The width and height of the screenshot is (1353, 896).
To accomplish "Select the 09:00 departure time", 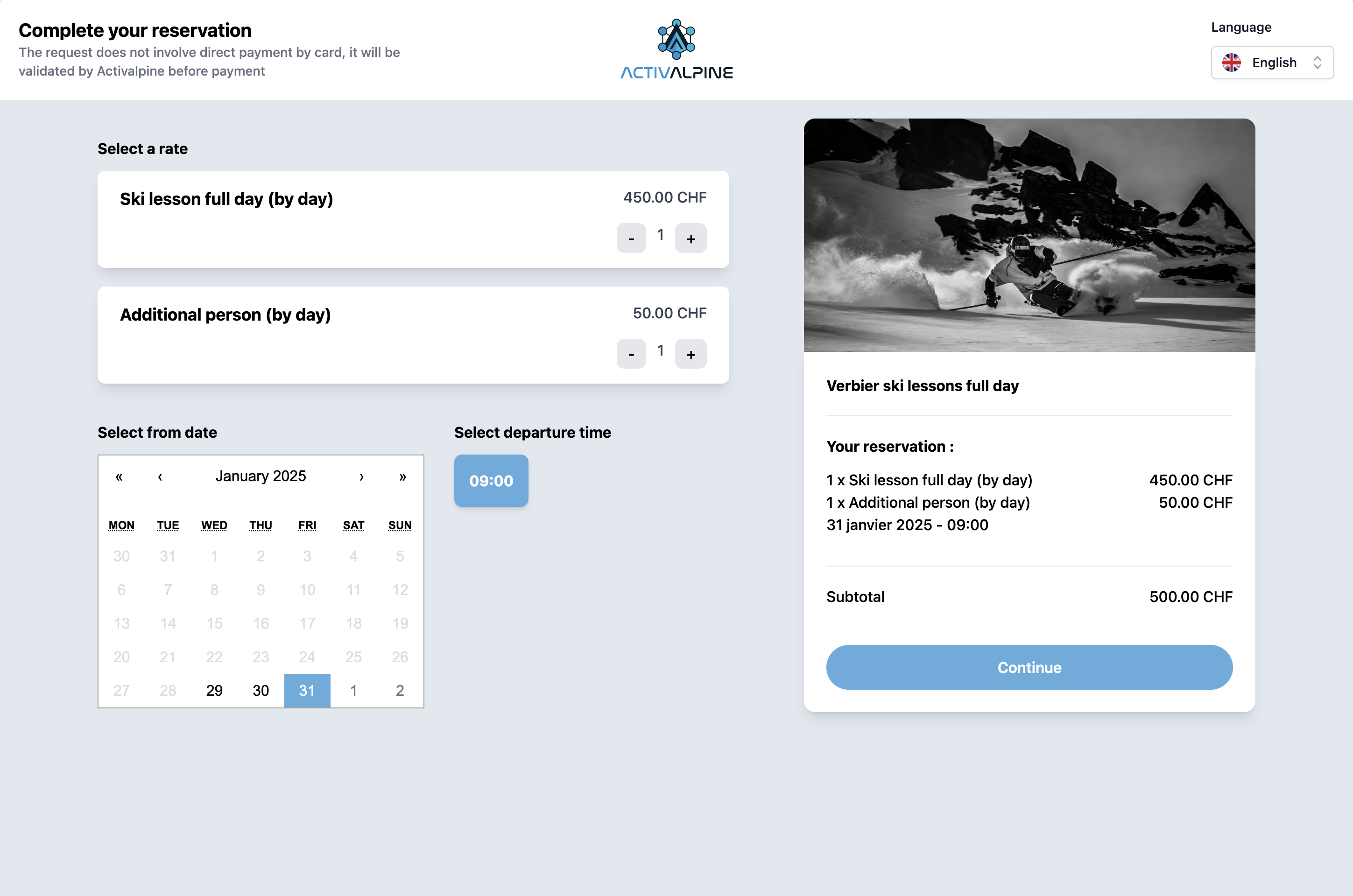I will coord(491,481).
